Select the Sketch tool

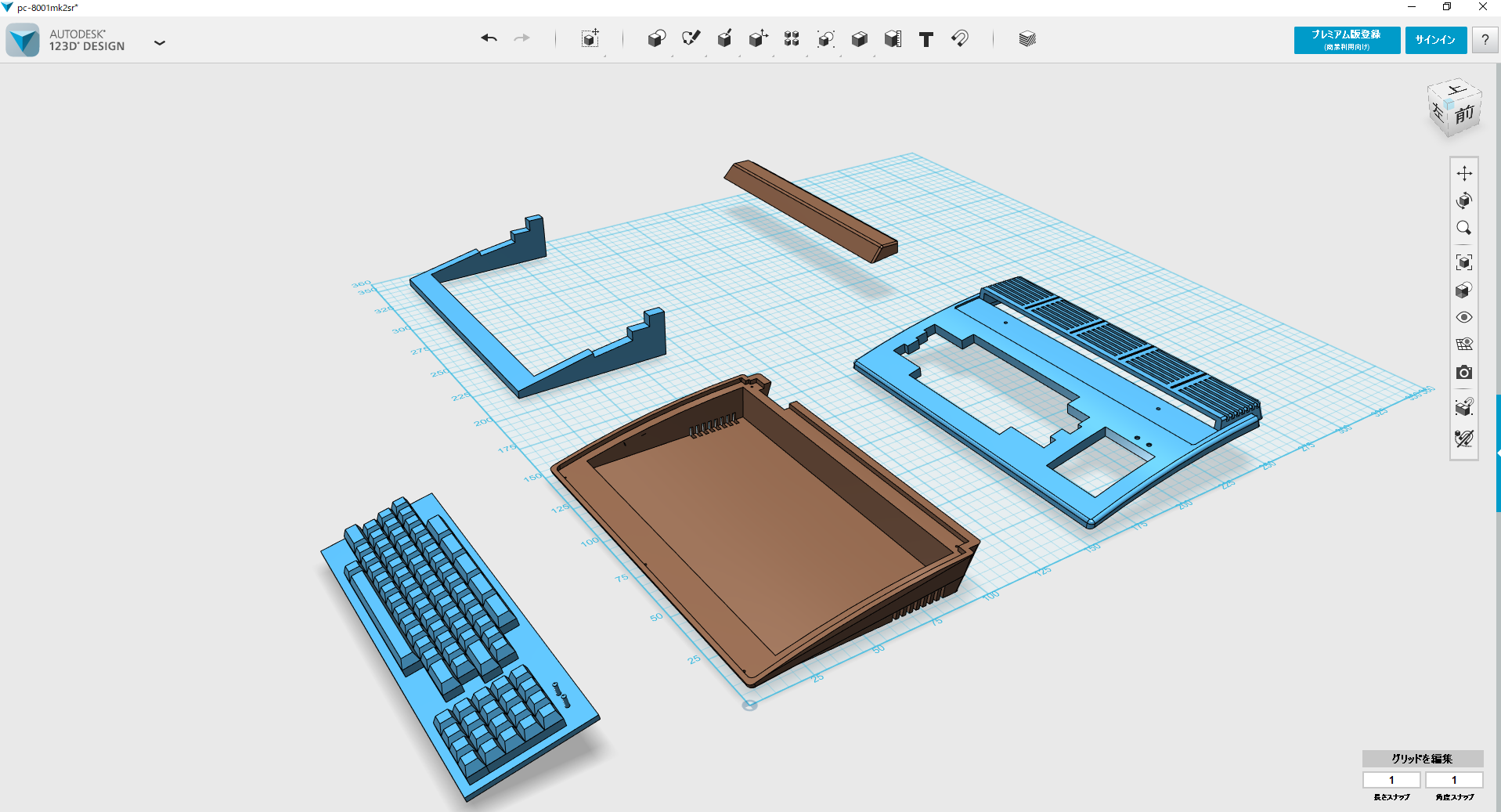coord(691,38)
